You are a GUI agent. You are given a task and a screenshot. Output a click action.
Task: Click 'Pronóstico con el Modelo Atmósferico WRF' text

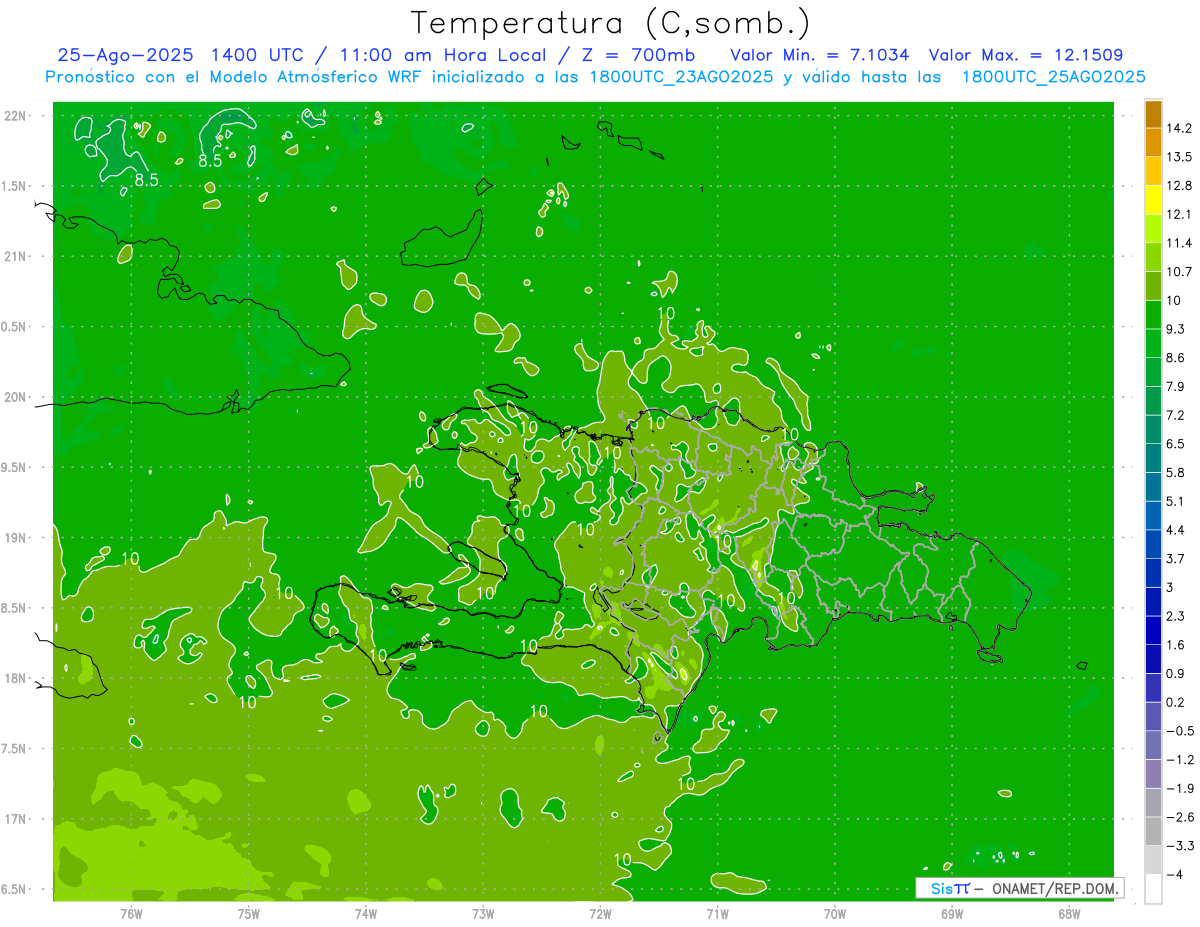233,77
